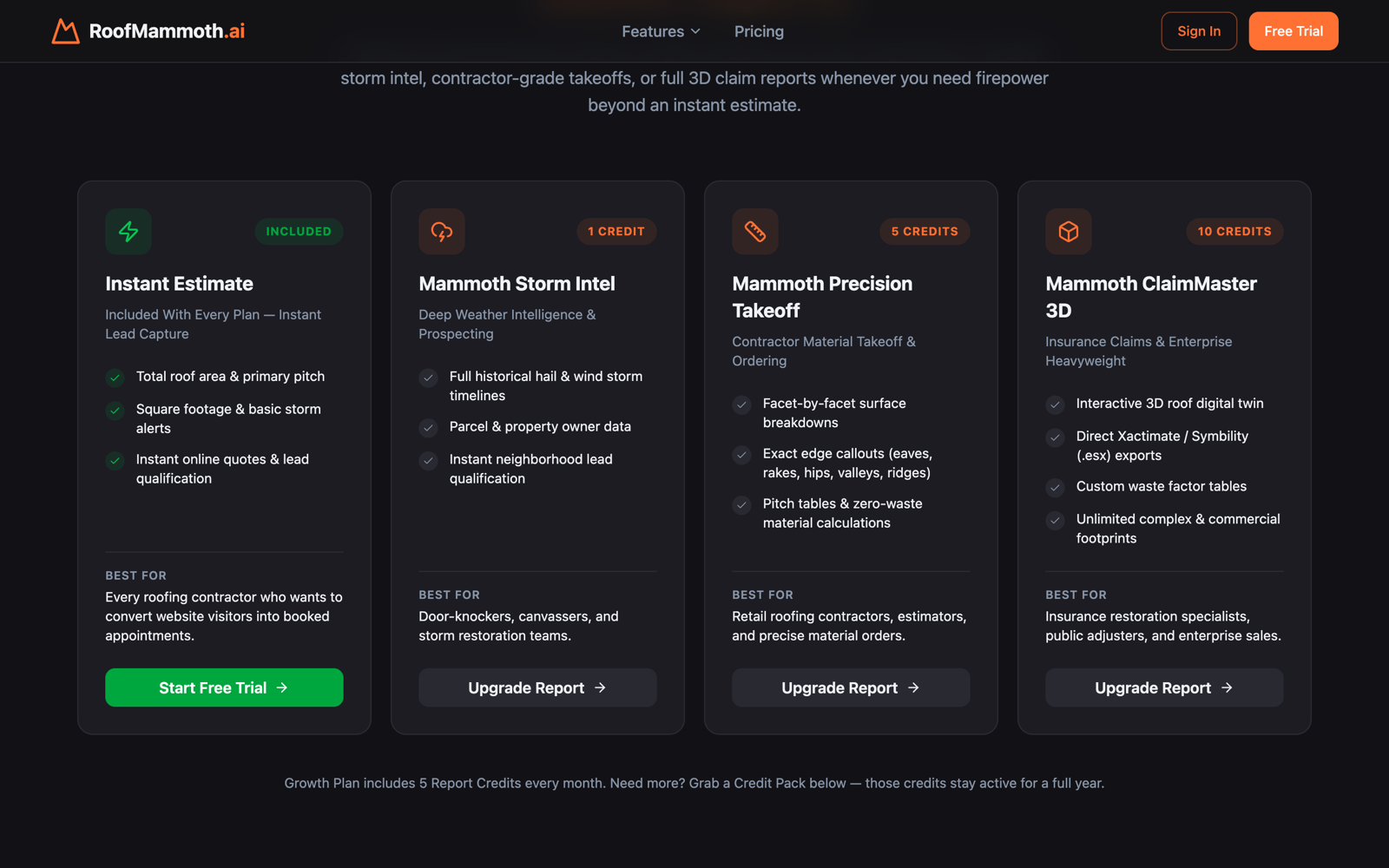Click Upgrade Report for Mammoth Precision Takeoff

point(851,687)
